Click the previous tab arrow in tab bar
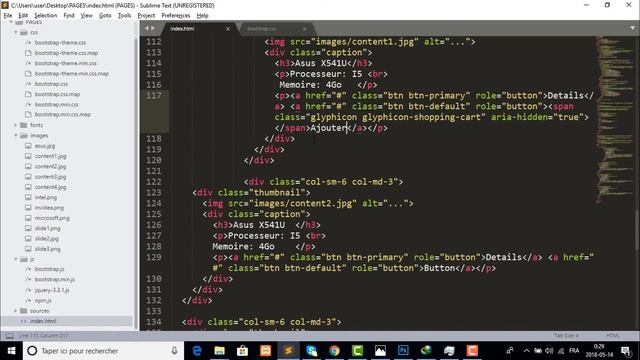 (x=147, y=28)
